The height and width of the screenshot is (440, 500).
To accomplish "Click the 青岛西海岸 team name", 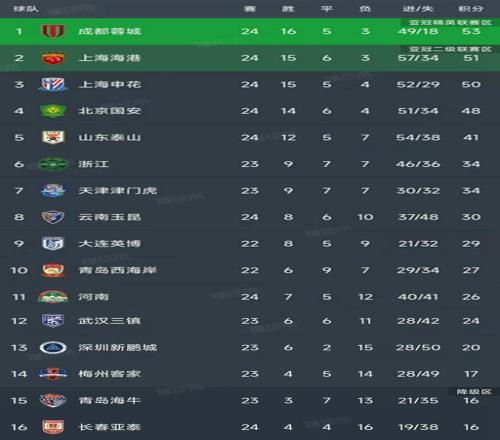I will 118,270.
